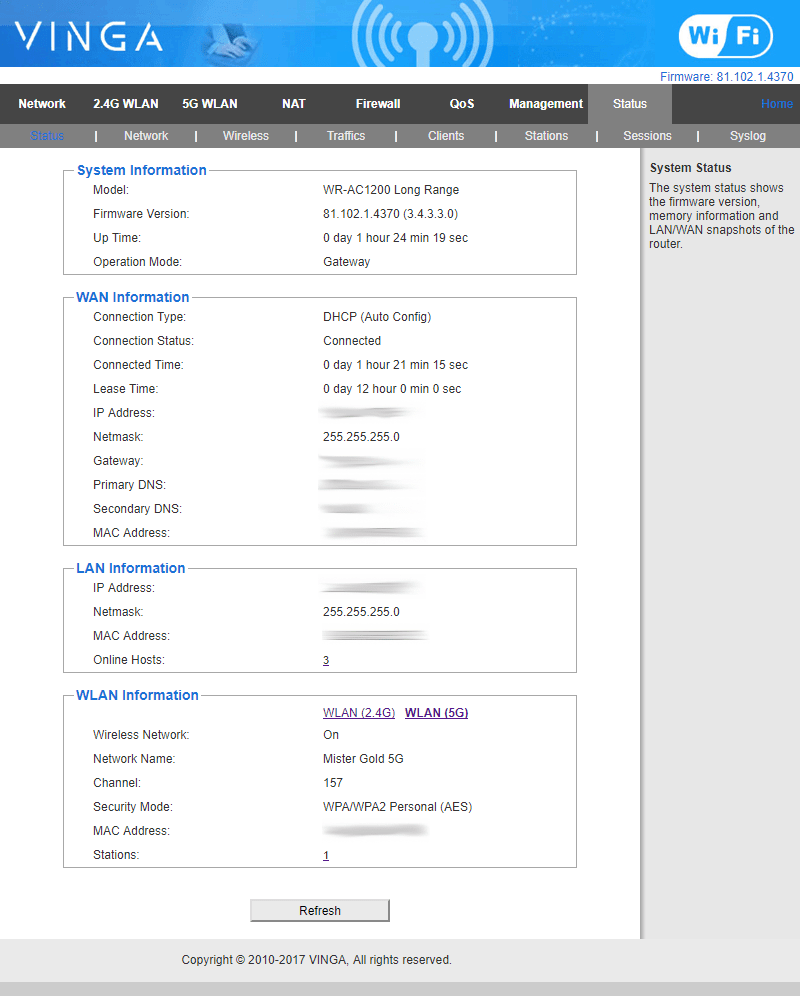The height and width of the screenshot is (996, 800).
Task: Click the Home link
Action: tap(776, 104)
